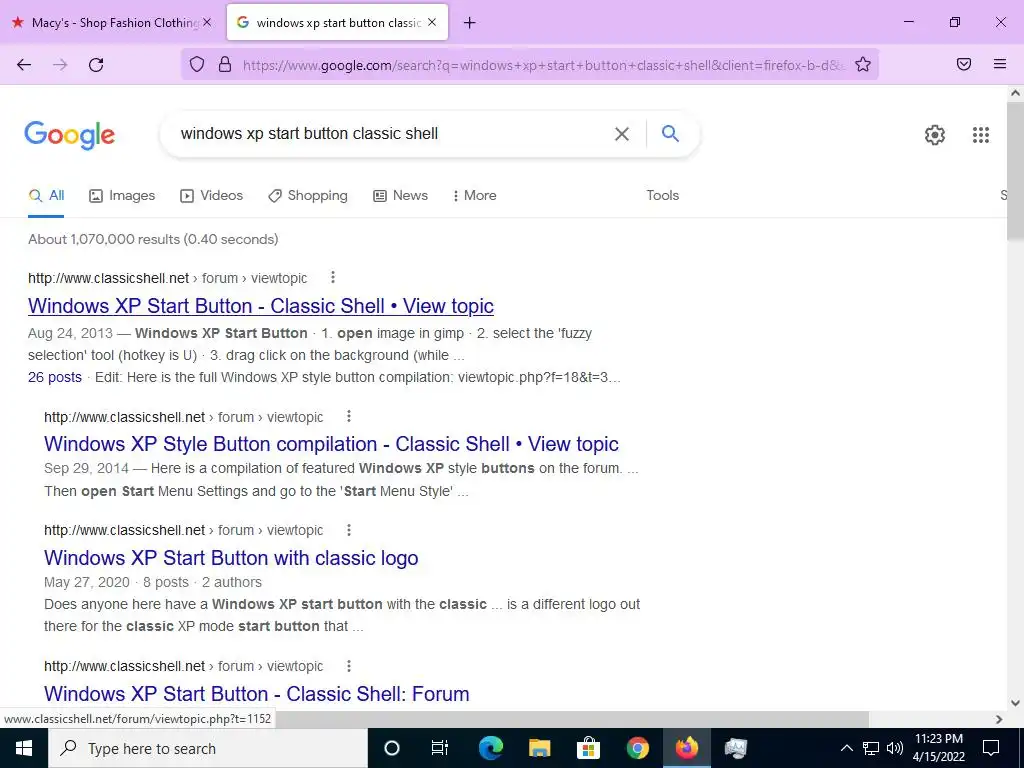Open Google quick settings gear

coord(935,135)
